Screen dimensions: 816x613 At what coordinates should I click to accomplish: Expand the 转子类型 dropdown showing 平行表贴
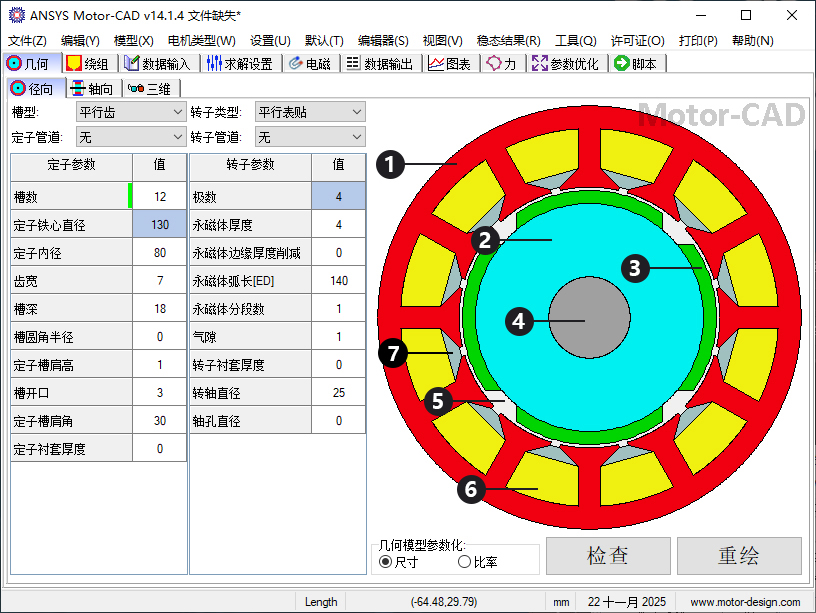pyautogui.click(x=310, y=112)
